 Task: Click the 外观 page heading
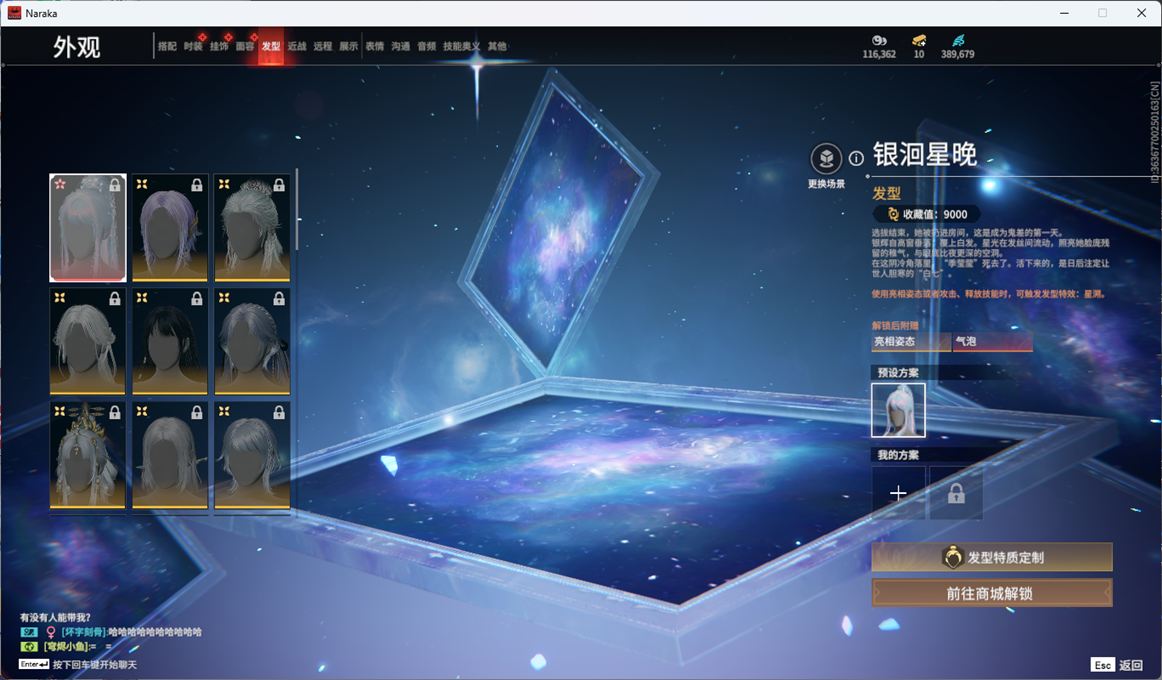click(76, 47)
